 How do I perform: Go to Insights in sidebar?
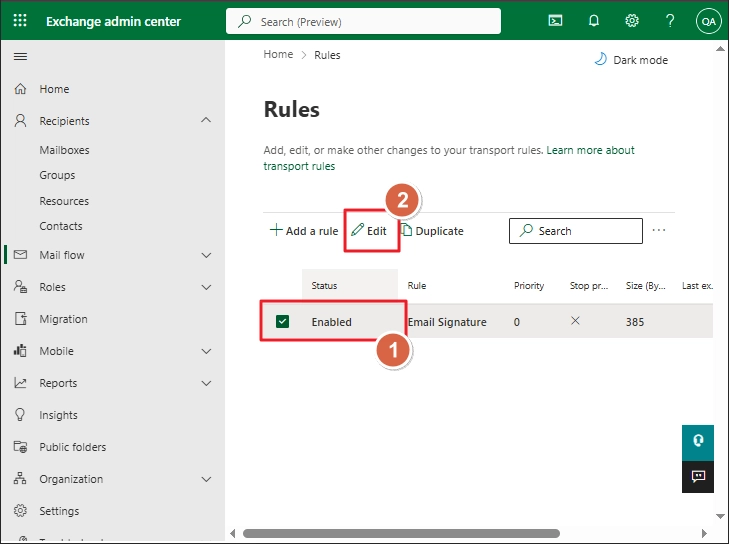pyautogui.click(x=58, y=415)
